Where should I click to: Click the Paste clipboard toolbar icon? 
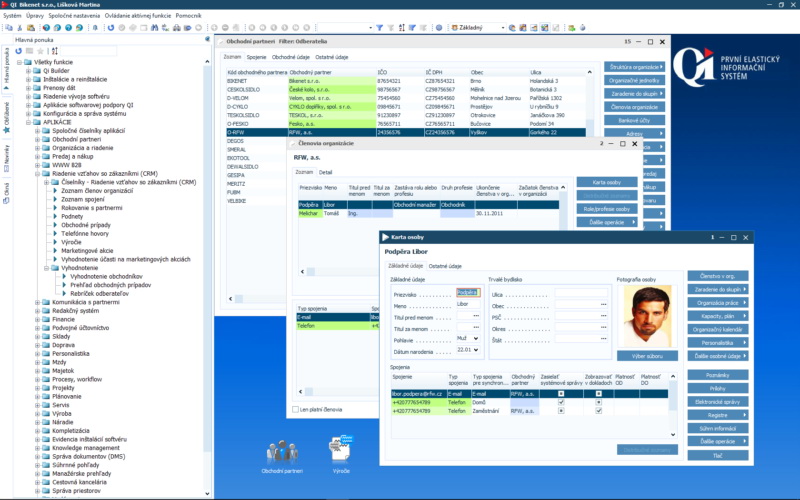pos(31,28)
